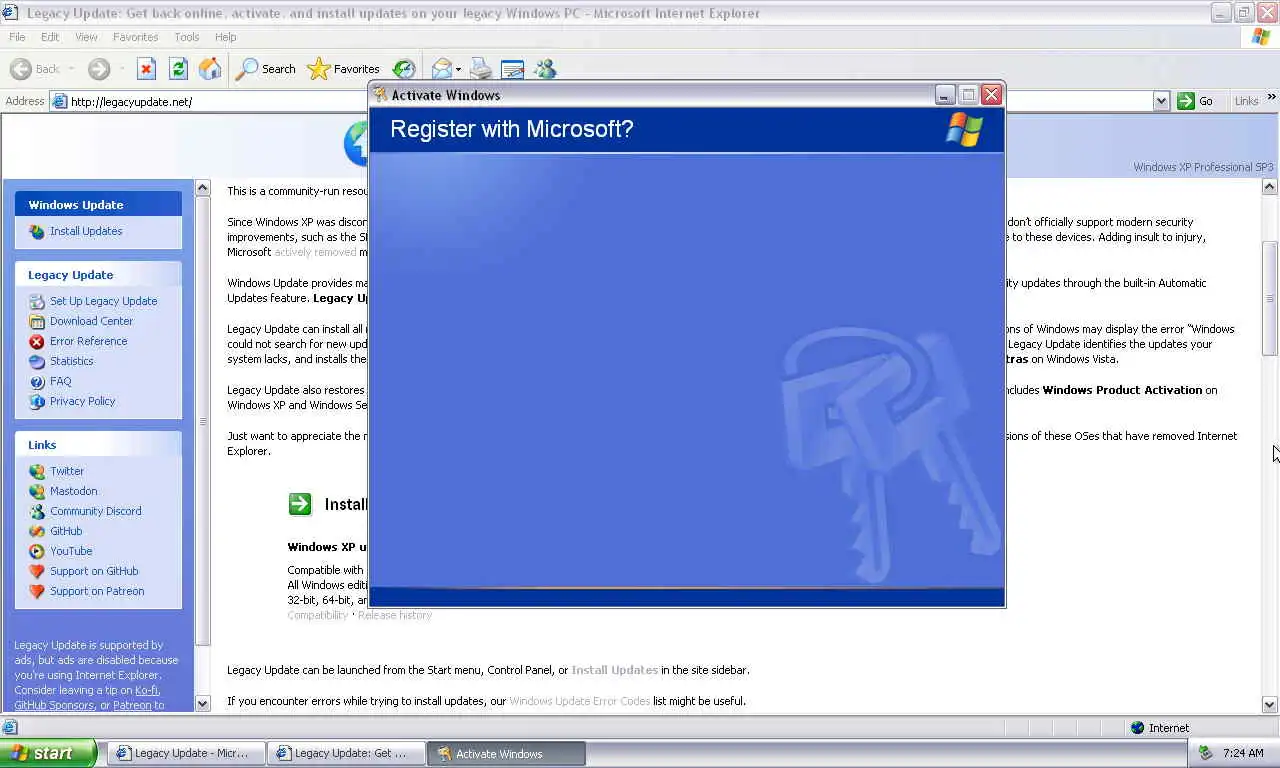
Task: Open the View menu
Action: [x=86, y=37]
